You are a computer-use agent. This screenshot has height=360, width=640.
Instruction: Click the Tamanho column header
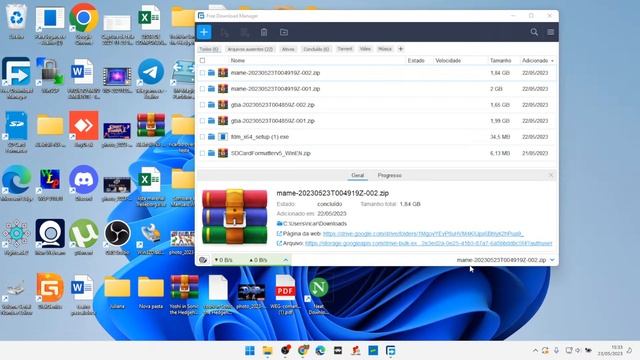point(500,60)
